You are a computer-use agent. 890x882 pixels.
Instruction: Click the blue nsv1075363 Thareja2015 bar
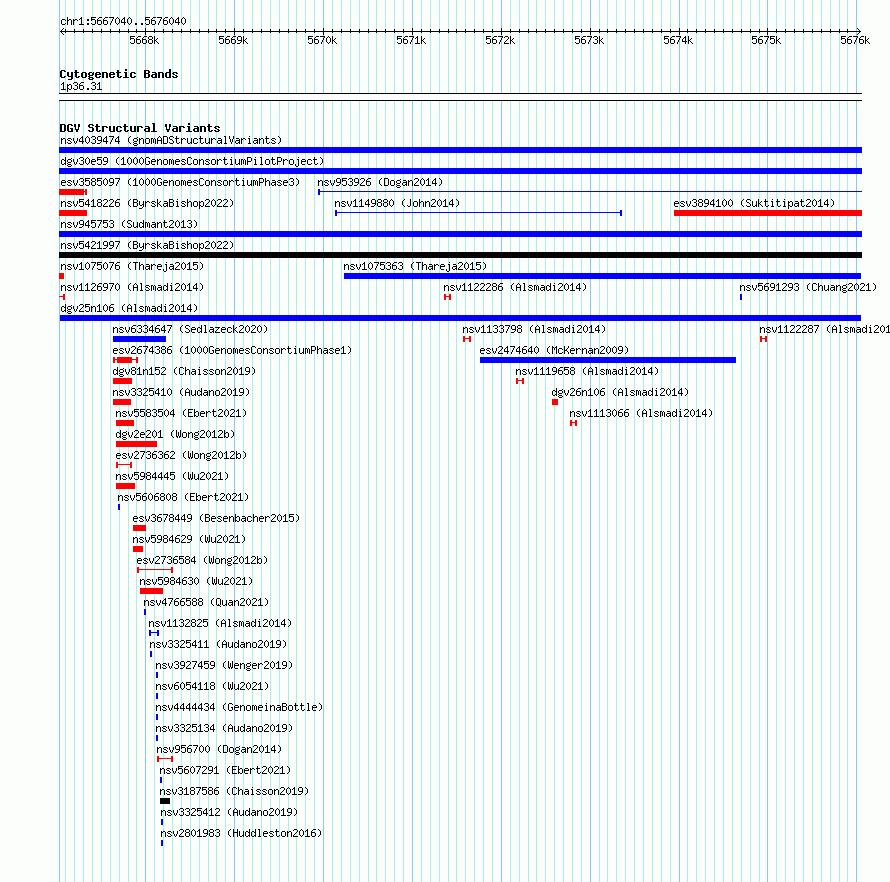(x=602, y=276)
